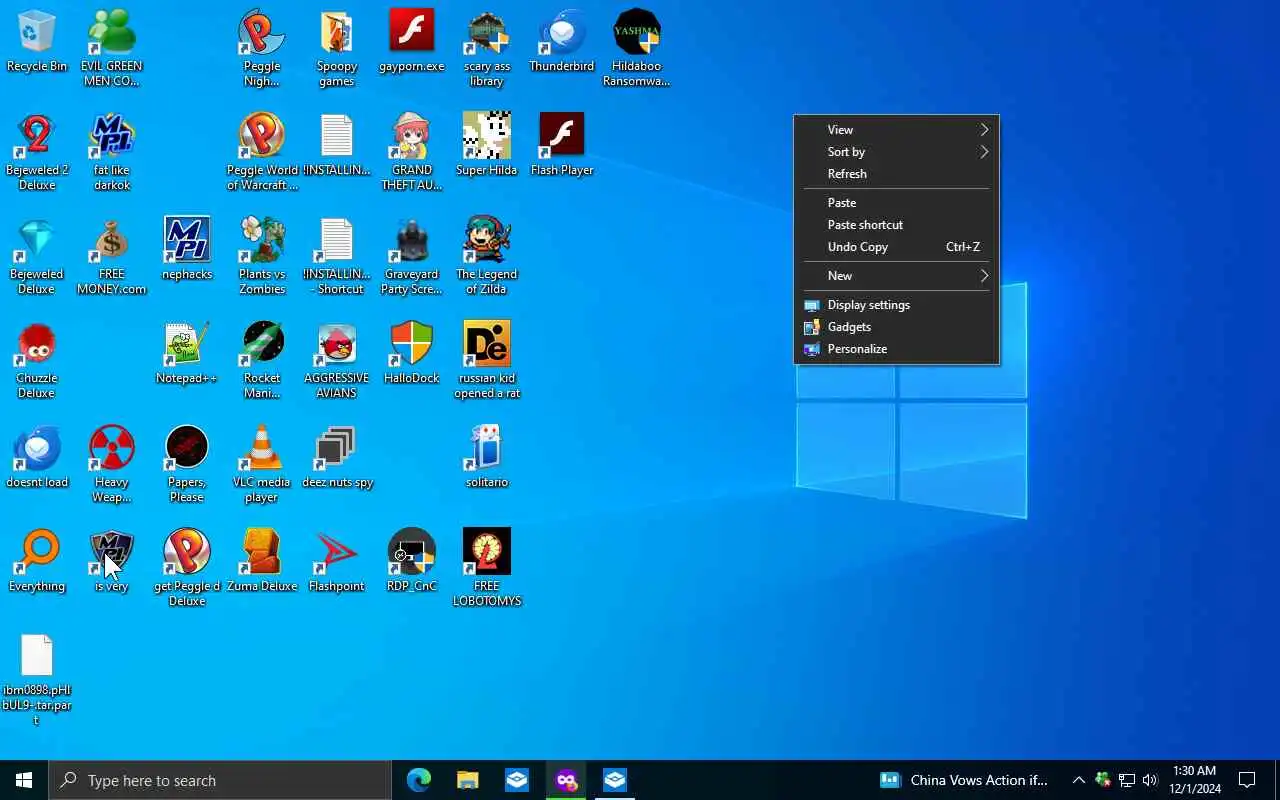Select the FREE LOBOTOMYS desktop shortcut

tap(487, 569)
